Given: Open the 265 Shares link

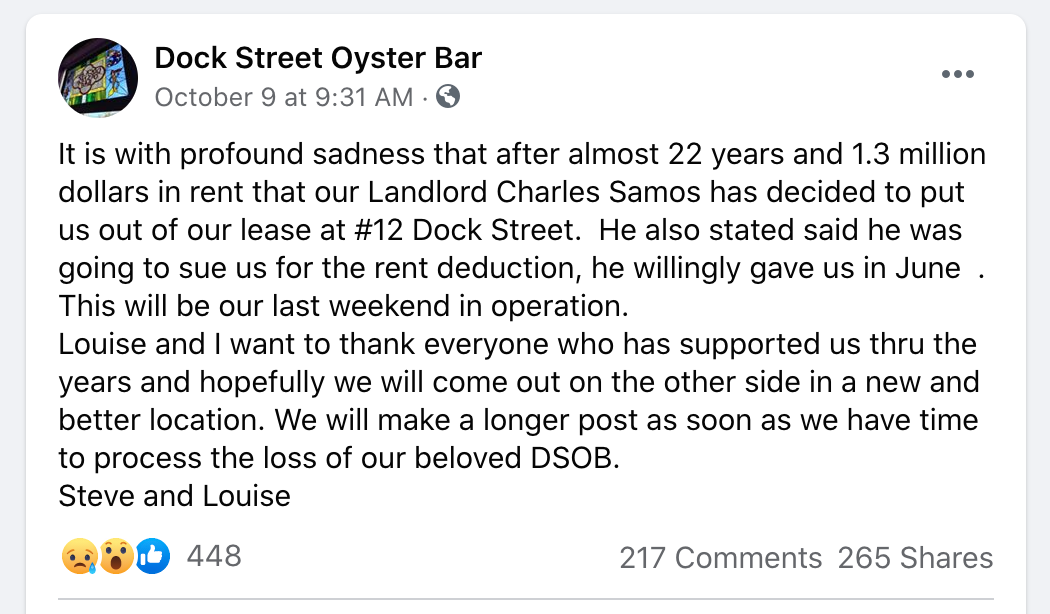Looking at the screenshot, I should (915, 558).
